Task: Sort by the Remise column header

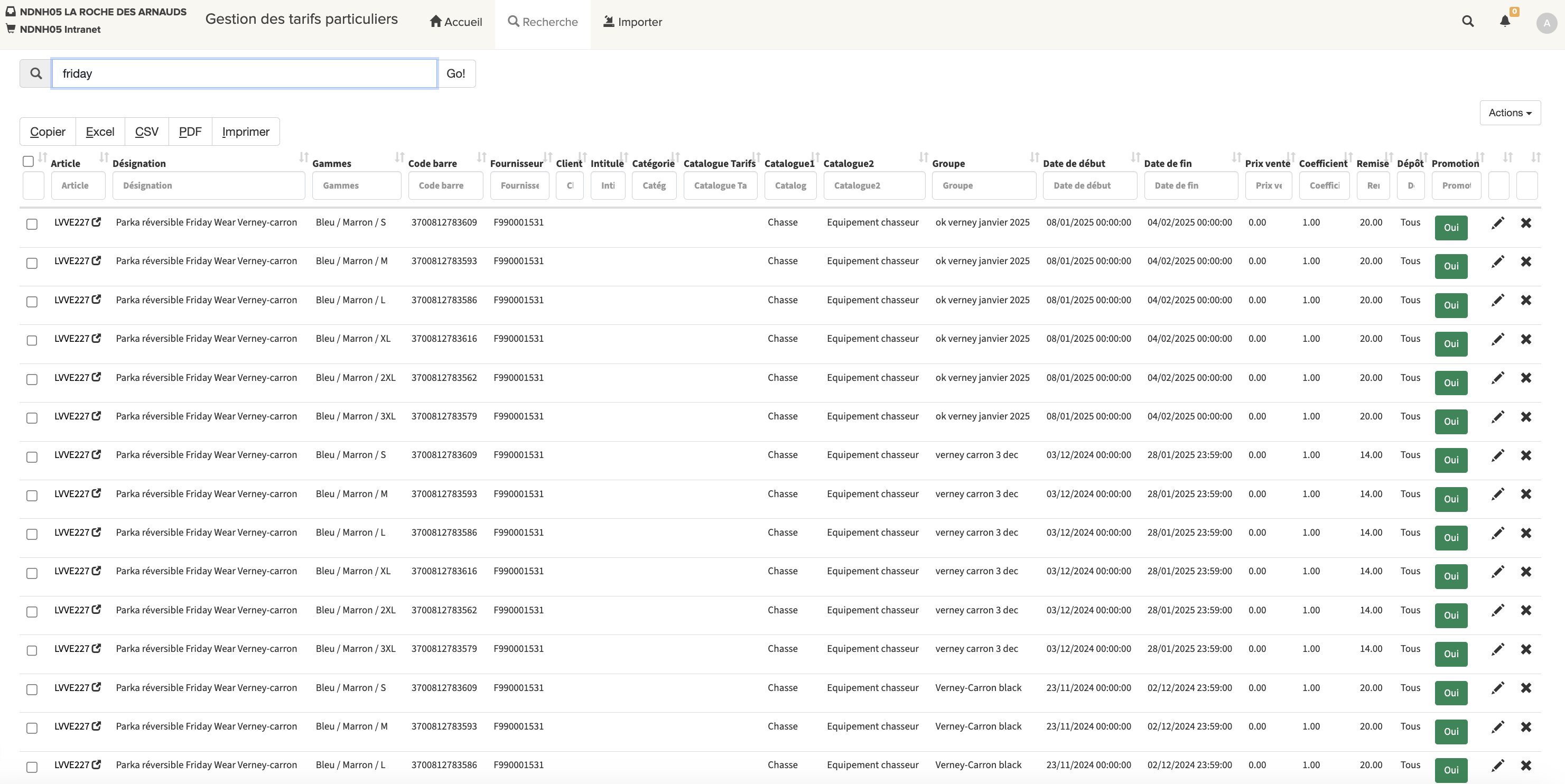Action: click(x=1372, y=163)
